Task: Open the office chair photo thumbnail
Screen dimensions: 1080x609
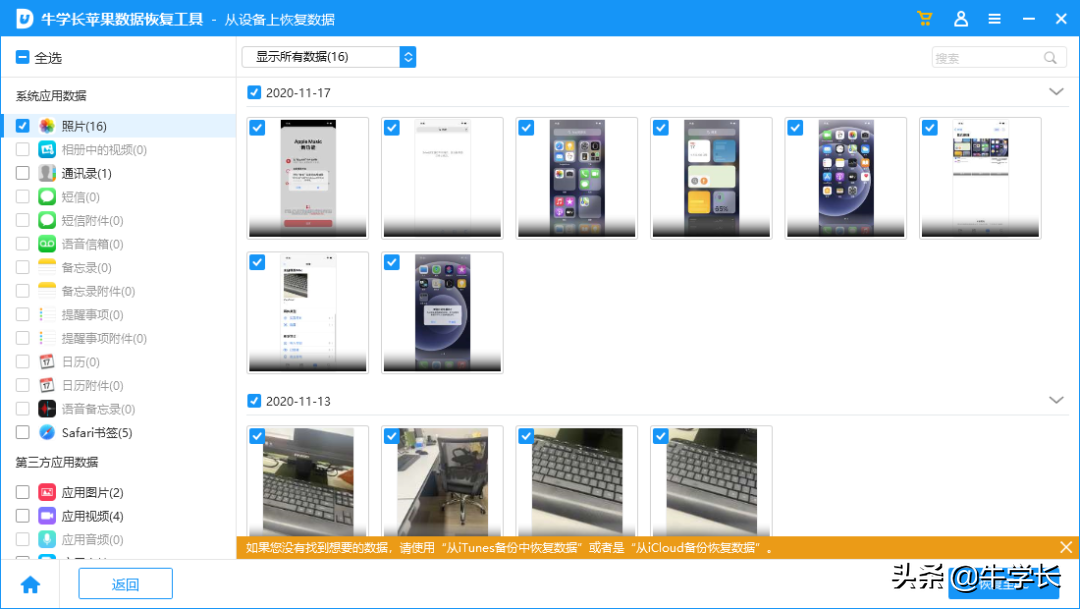Action: tap(442, 482)
